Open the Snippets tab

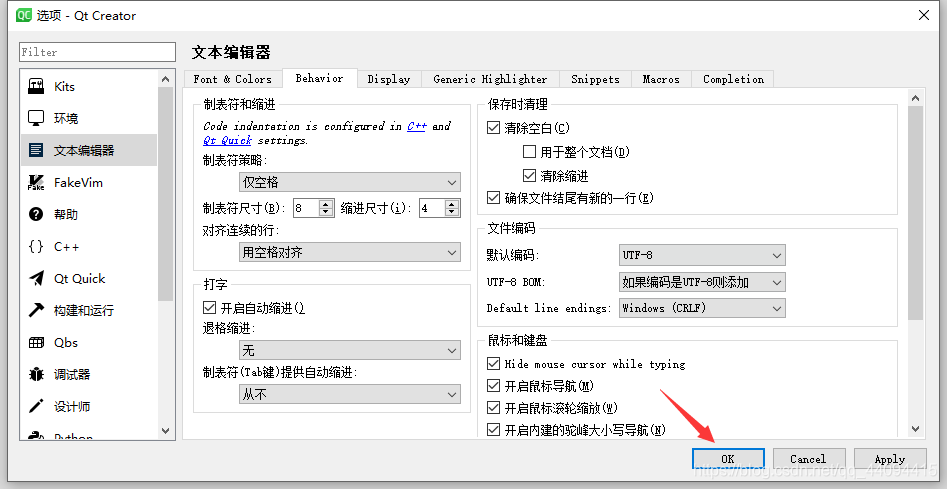[595, 79]
